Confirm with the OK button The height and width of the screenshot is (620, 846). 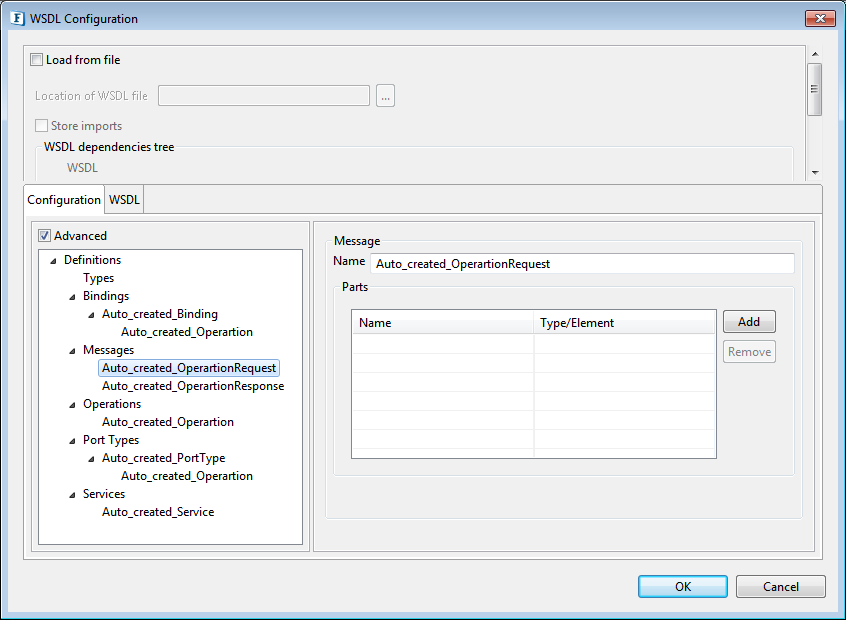tap(683, 587)
